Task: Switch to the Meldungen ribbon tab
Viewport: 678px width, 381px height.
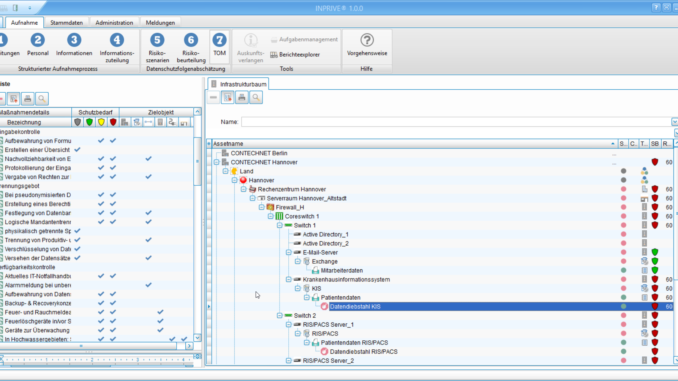Action: tap(160, 22)
